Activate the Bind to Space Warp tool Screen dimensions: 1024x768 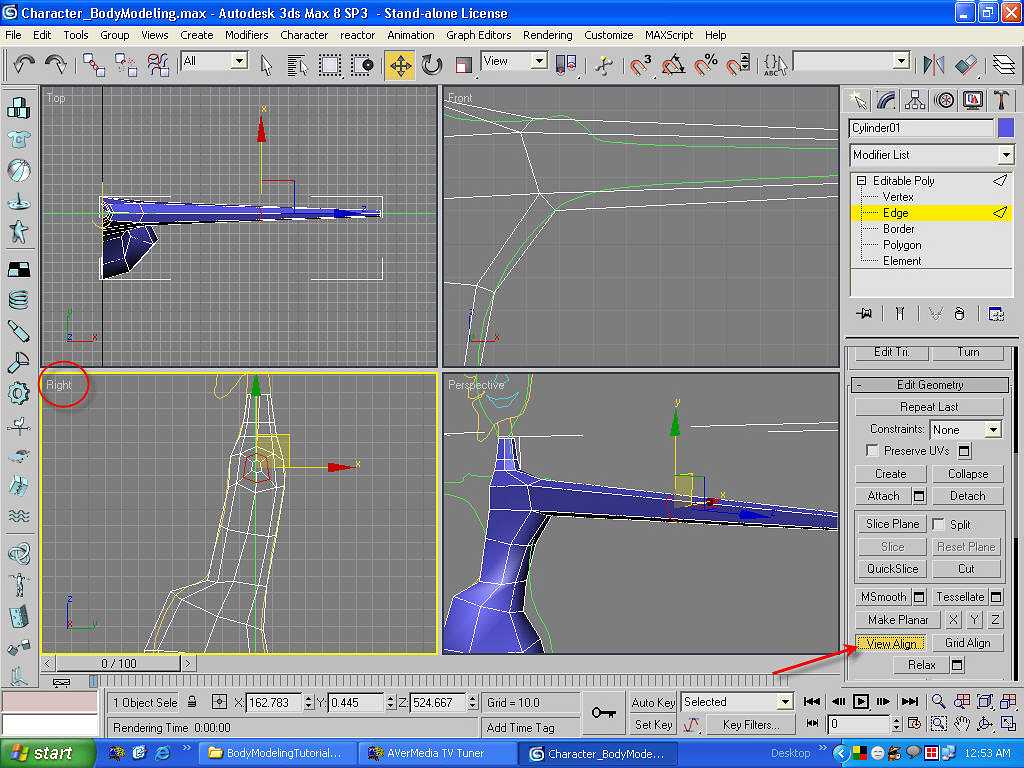158,64
